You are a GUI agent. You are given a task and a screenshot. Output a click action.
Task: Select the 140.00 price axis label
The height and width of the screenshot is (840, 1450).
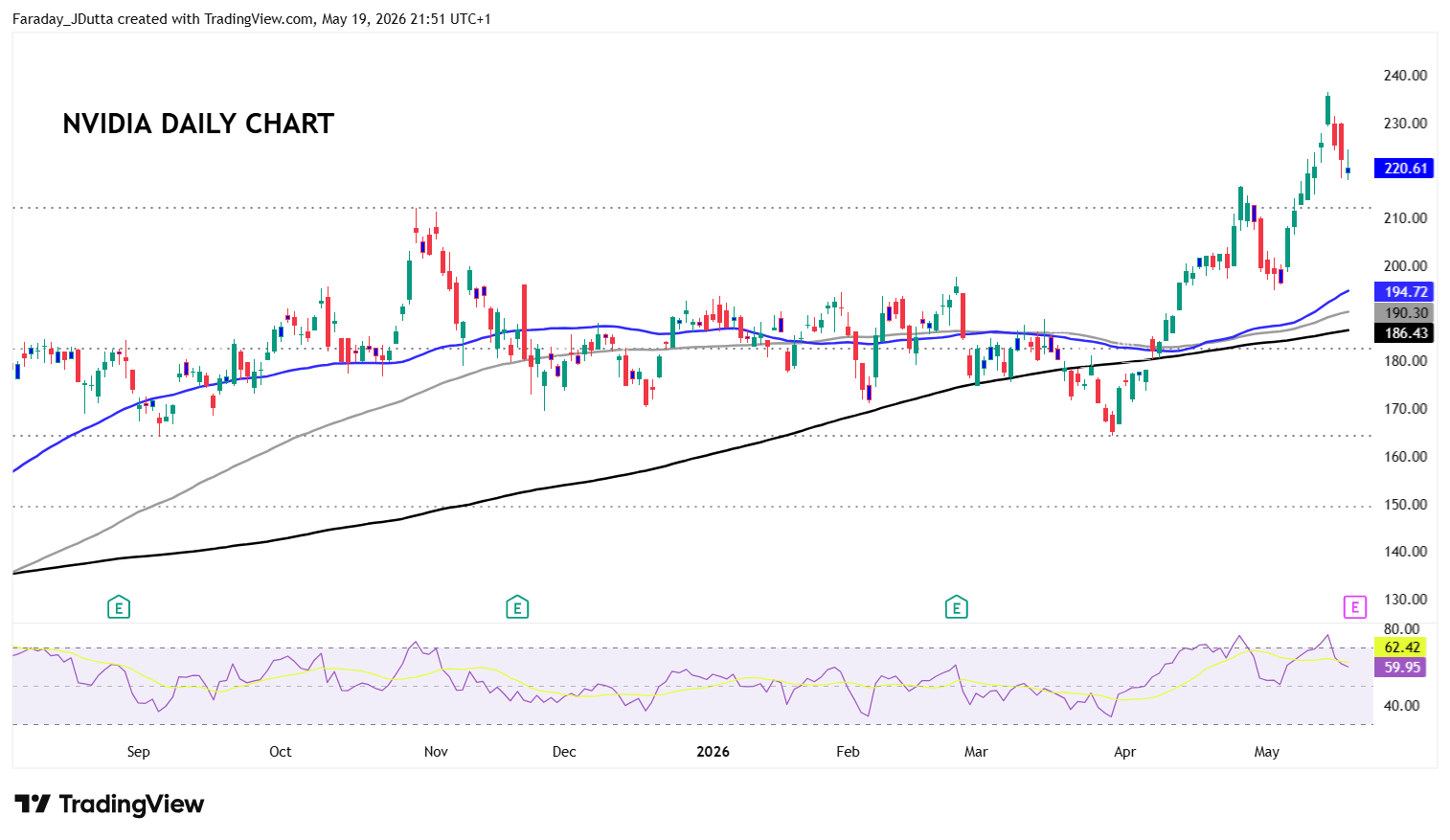click(x=1405, y=552)
